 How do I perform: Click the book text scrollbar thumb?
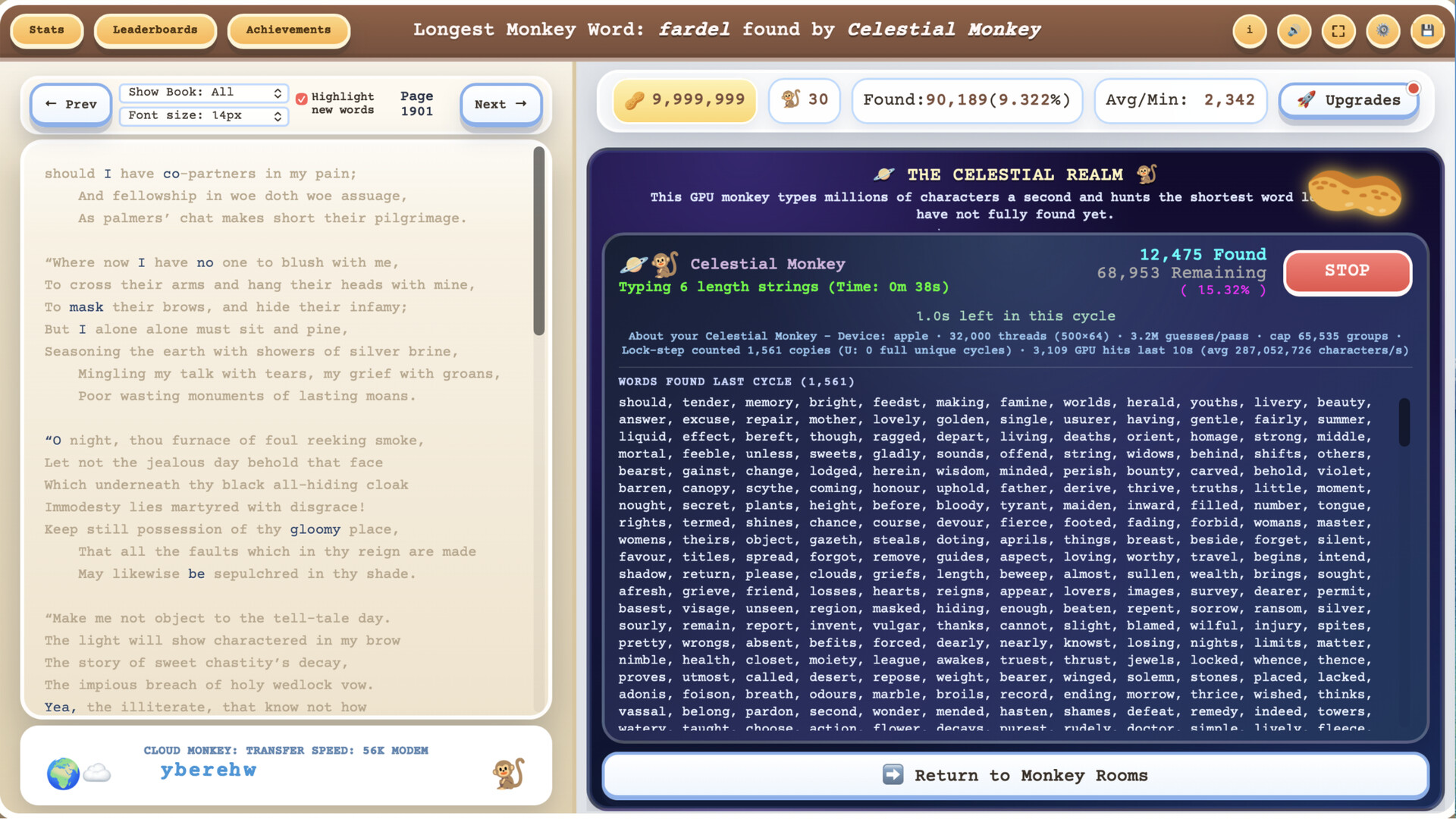click(x=538, y=240)
